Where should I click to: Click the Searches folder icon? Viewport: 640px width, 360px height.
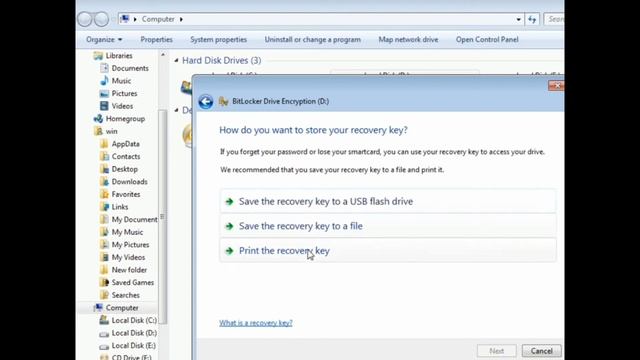tap(104, 295)
